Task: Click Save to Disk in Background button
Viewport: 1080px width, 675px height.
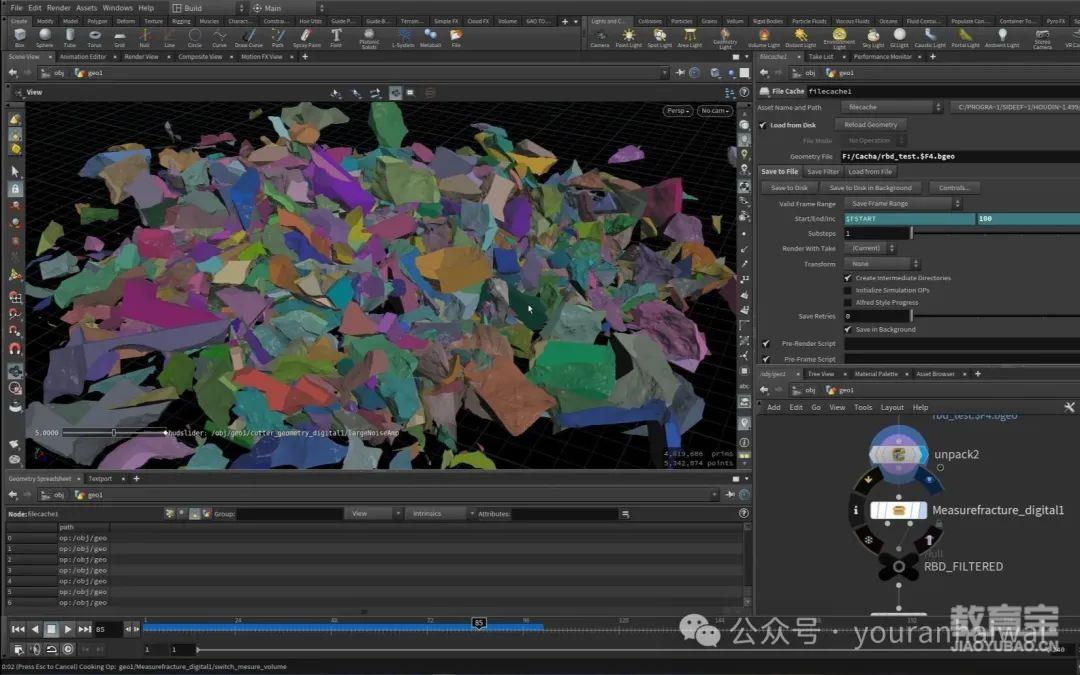Action: coord(871,187)
